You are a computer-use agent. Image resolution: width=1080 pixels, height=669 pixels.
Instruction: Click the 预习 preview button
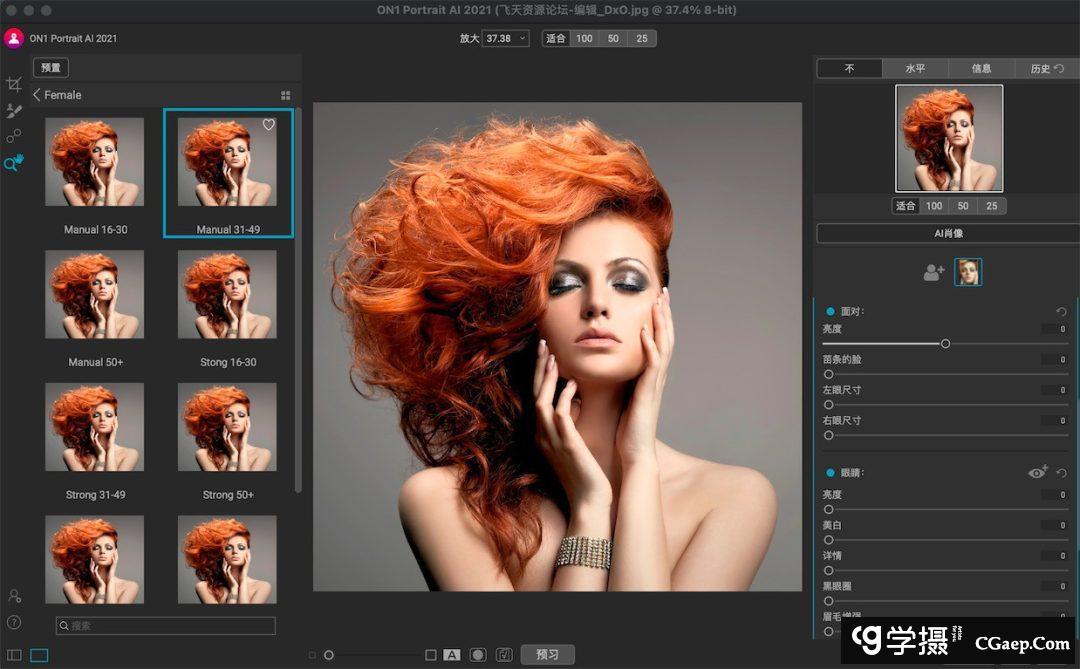tap(547, 655)
